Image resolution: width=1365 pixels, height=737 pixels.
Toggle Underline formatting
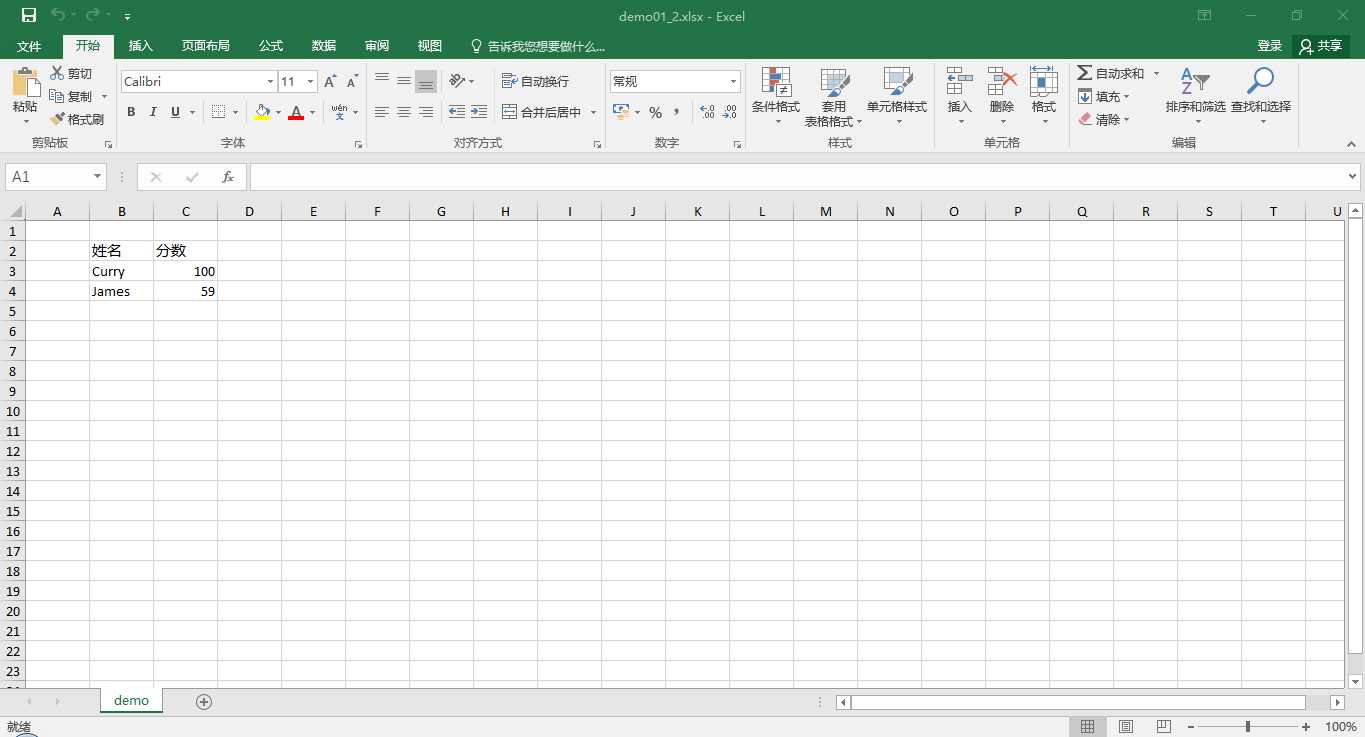176,112
